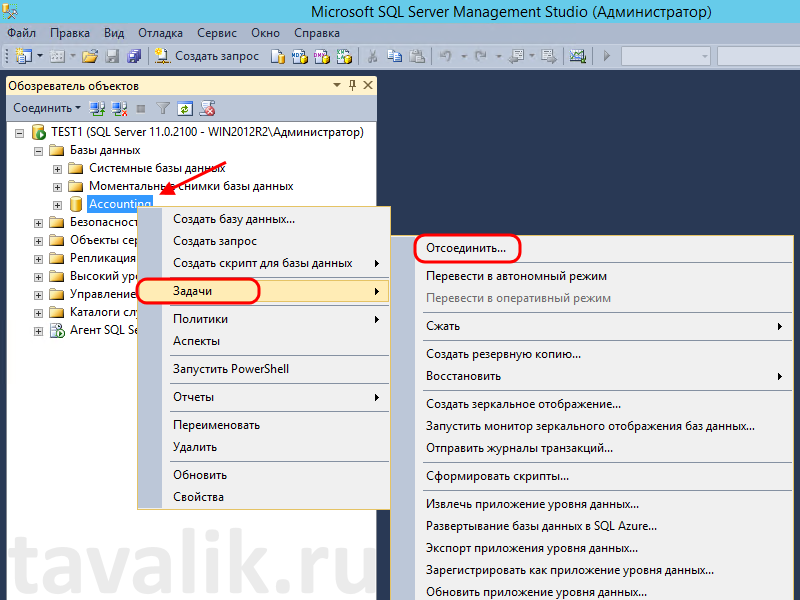Choose Создать зеркальное отображение...
Screen dimensions: 800x600
593,404
